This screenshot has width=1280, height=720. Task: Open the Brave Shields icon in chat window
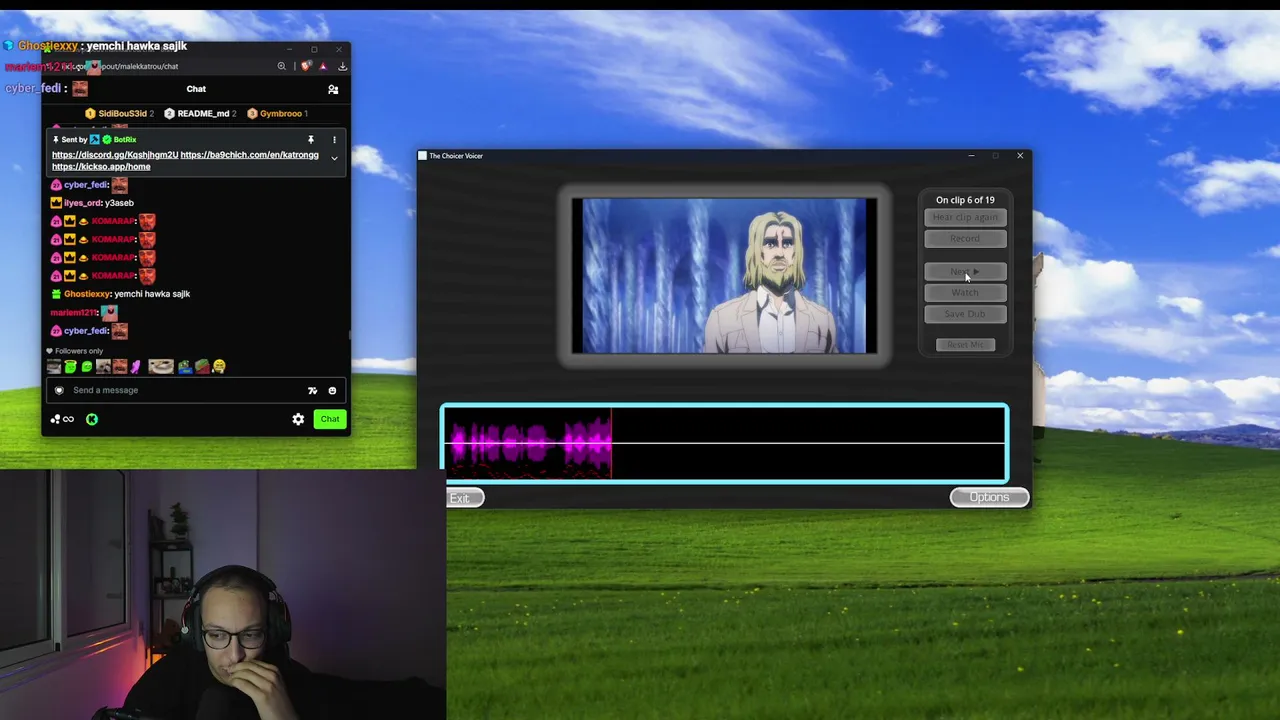pyautogui.click(x=306, y=66)
